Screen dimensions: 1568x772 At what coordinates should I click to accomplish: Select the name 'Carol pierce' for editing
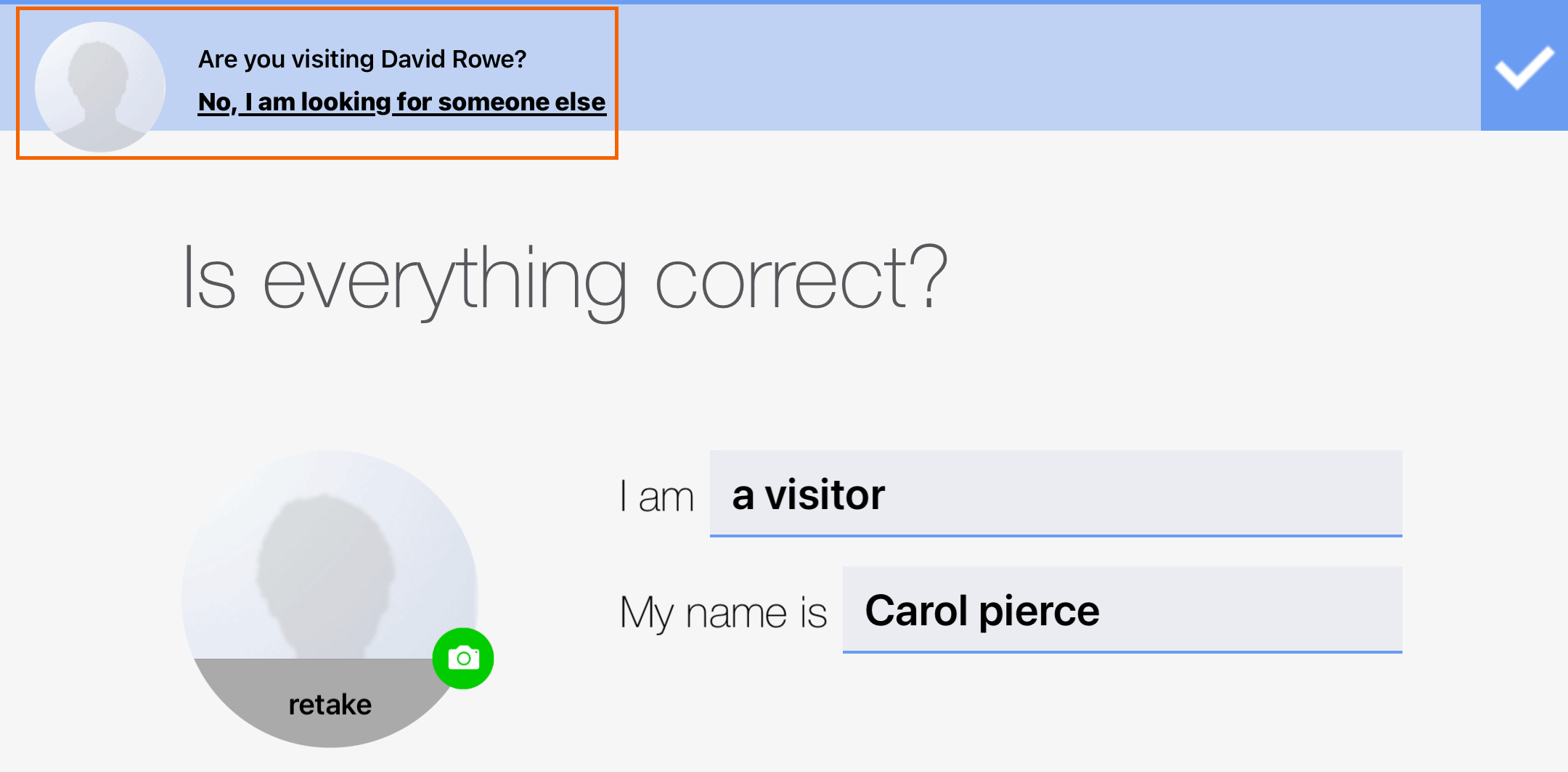click(x=984, y=610)
